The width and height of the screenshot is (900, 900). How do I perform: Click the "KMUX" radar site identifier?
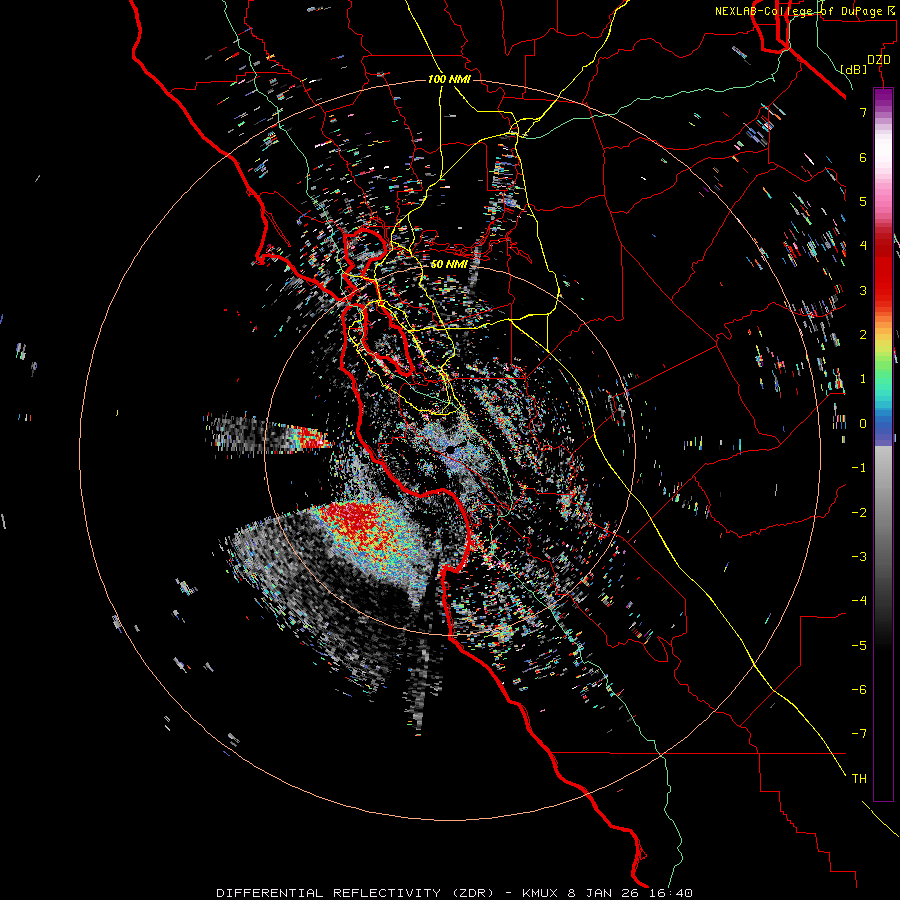pyautogui.click(x=542, y=893)
